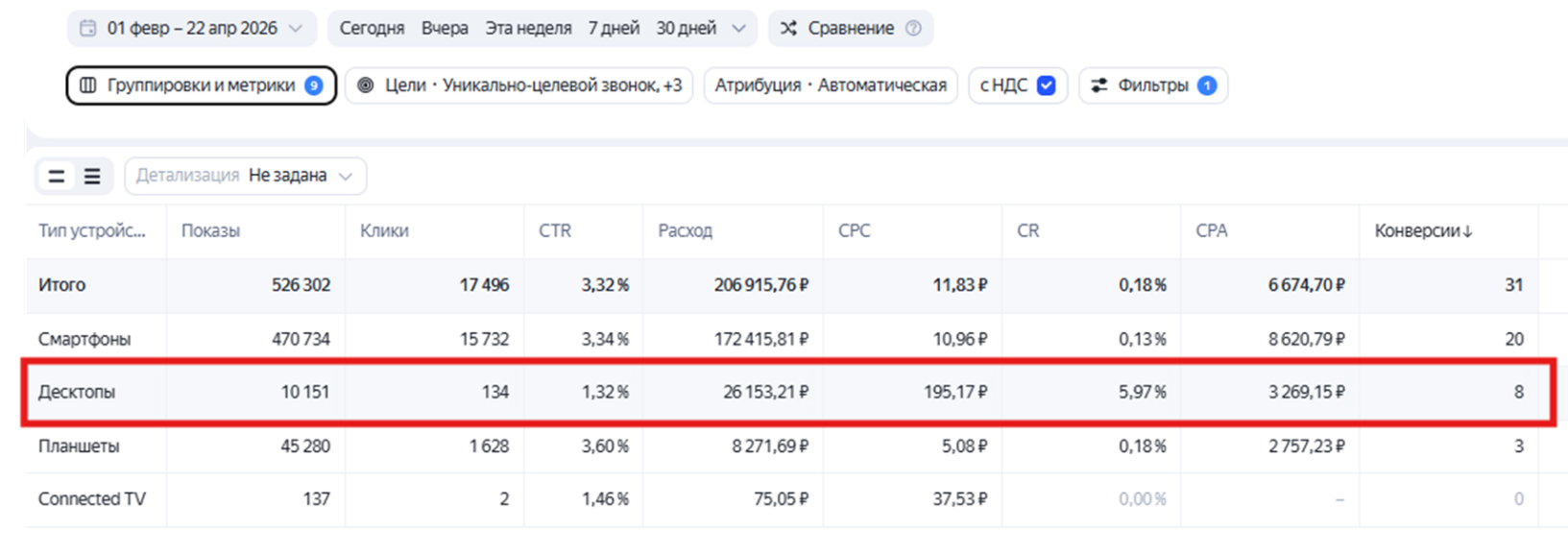Click the Цели target icon
1568x554 pixels.
(366, 85)
